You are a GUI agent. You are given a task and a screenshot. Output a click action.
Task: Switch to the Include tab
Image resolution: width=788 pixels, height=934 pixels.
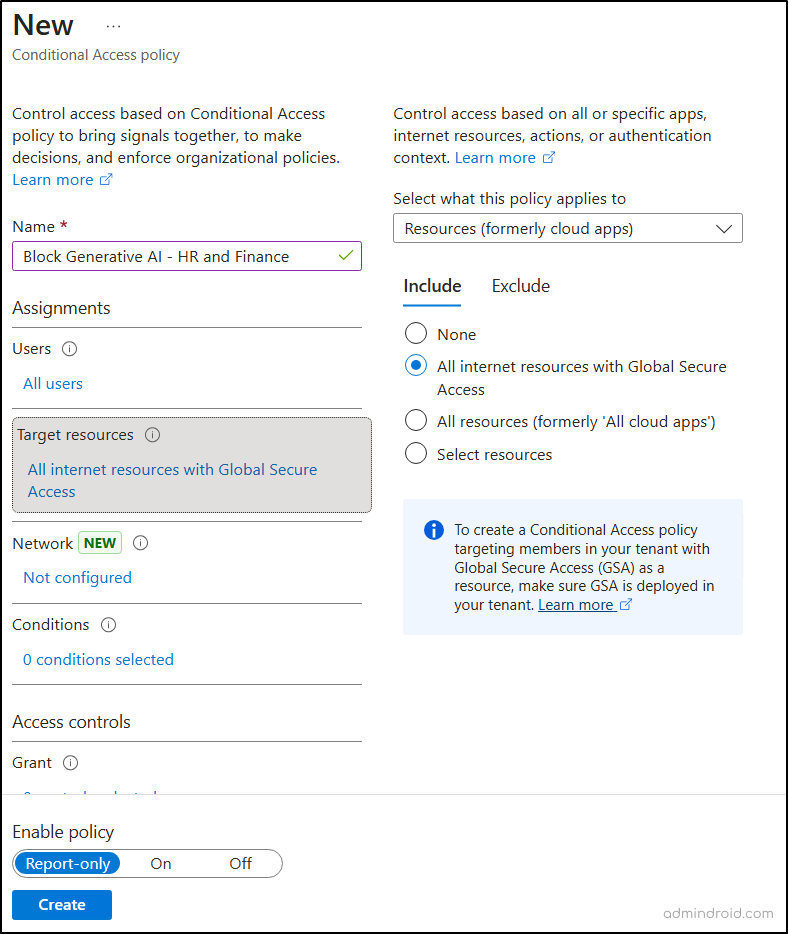(432, 286)
